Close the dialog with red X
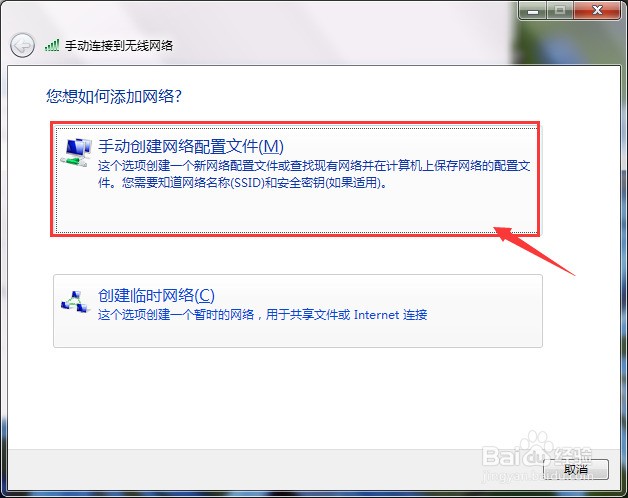The height and width of the screenshot is (498, 628). [597, 11]
